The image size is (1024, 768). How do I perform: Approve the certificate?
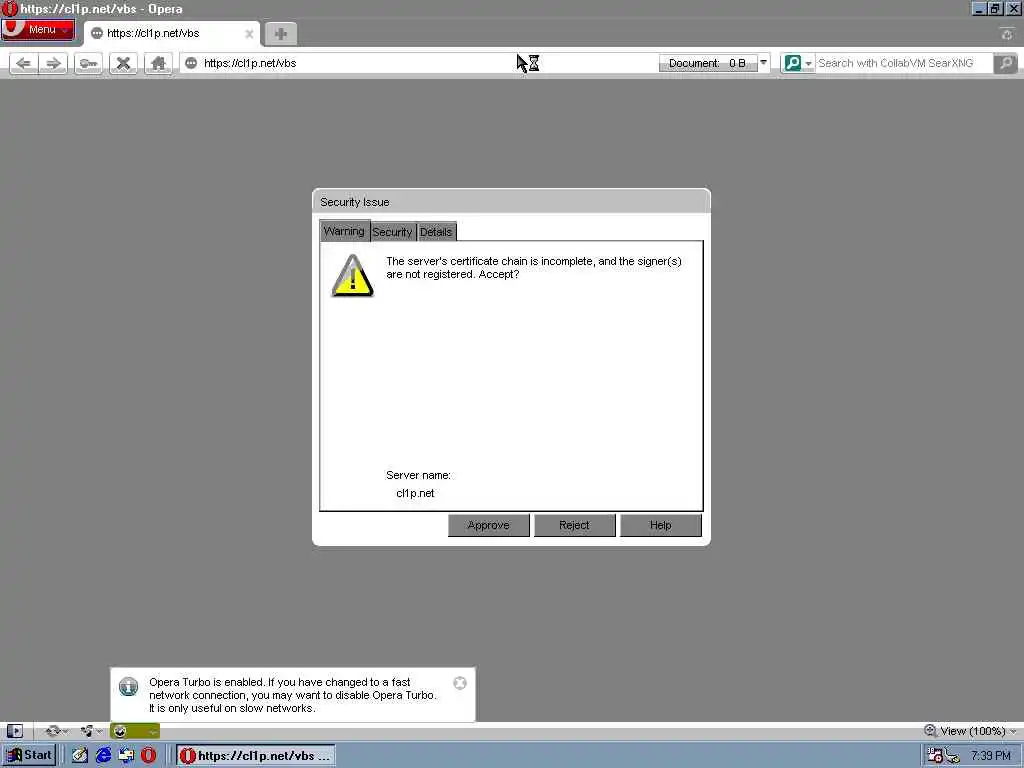pos(488,525)
